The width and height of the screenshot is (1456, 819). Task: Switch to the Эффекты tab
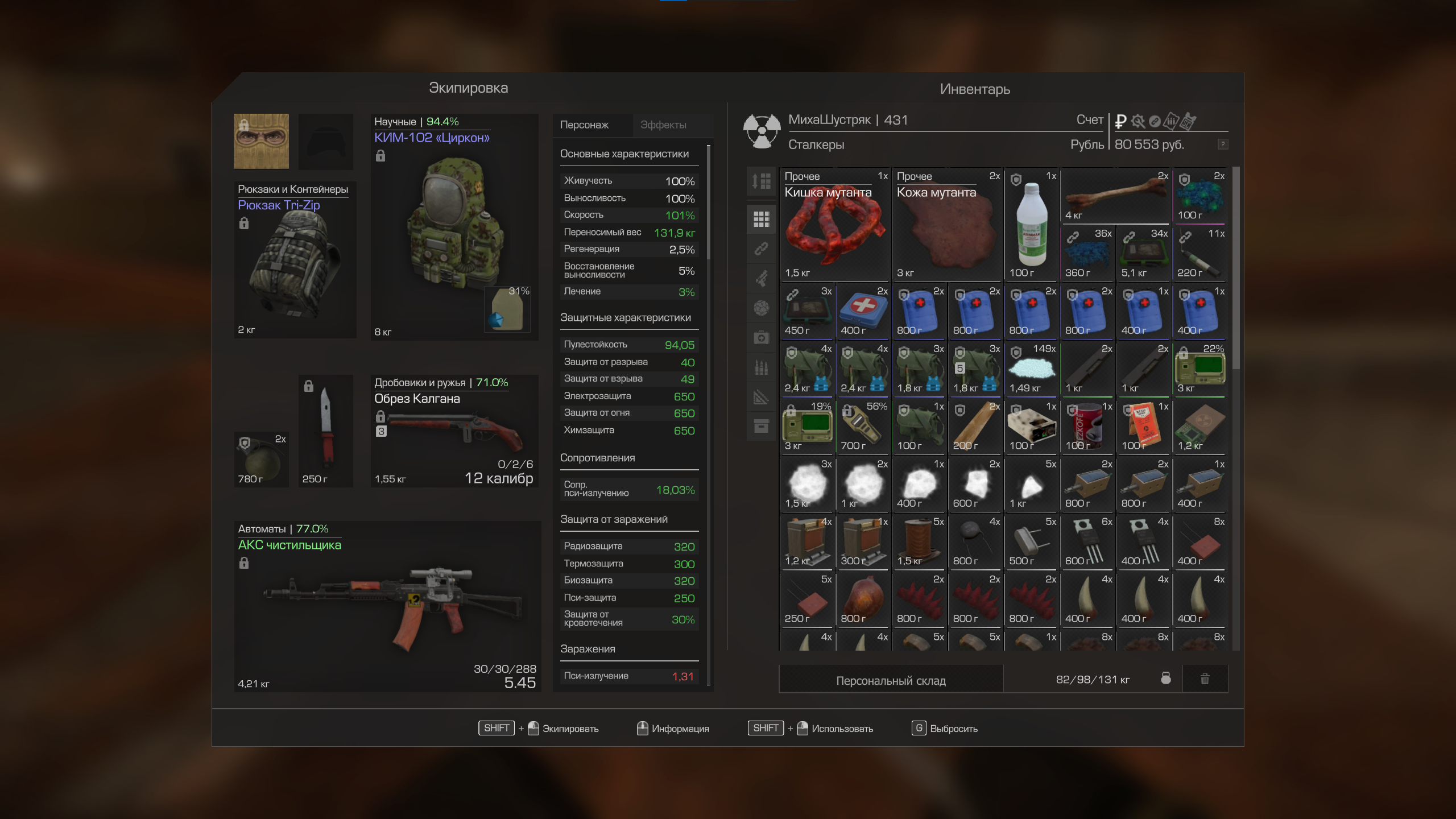663,125
